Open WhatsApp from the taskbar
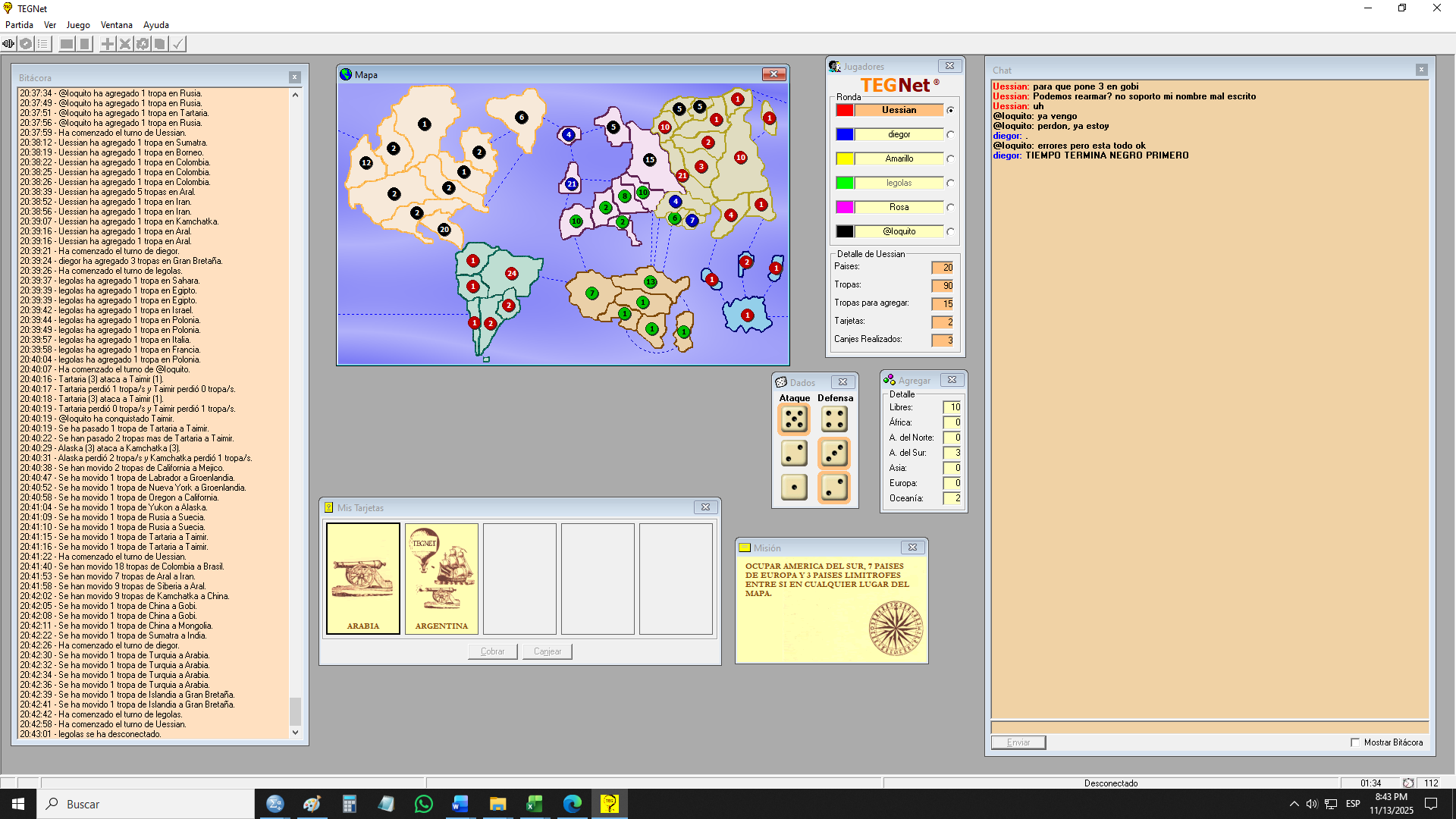 point(423,804)
